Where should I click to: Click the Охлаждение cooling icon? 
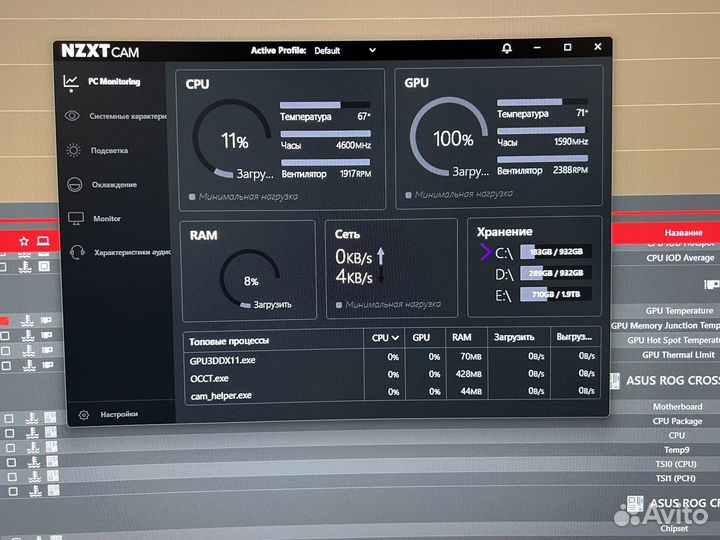[x=74, y=185]
